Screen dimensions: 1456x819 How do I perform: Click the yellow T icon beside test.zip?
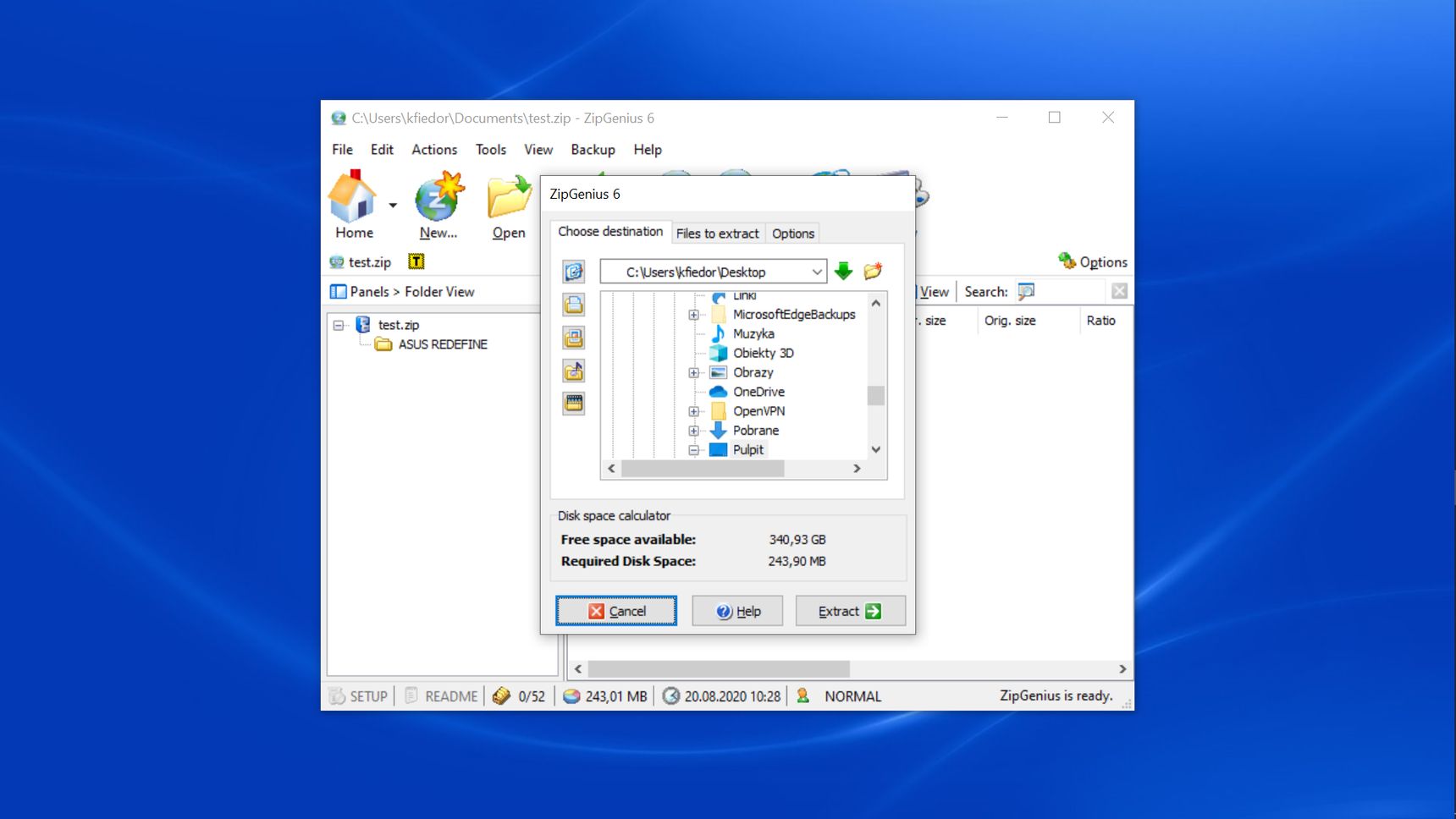click(416, 261)
